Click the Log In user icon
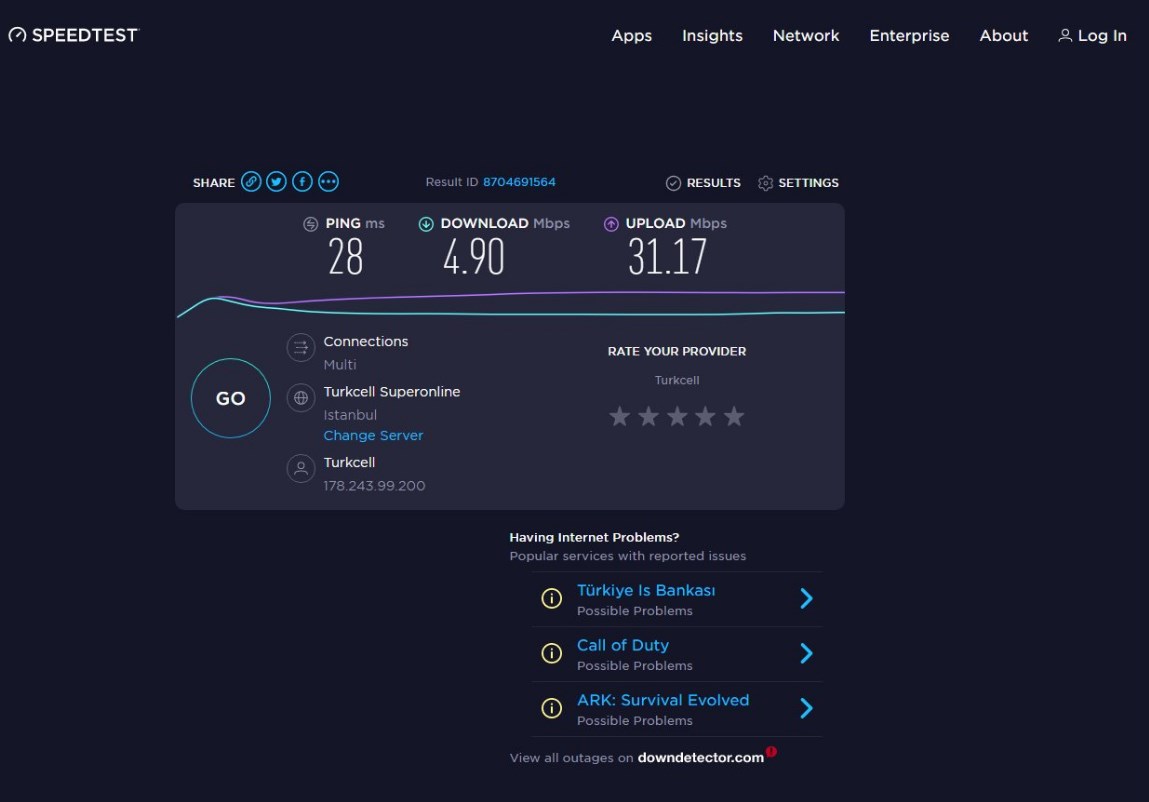1149x802 pixels. pos(1065,35)
